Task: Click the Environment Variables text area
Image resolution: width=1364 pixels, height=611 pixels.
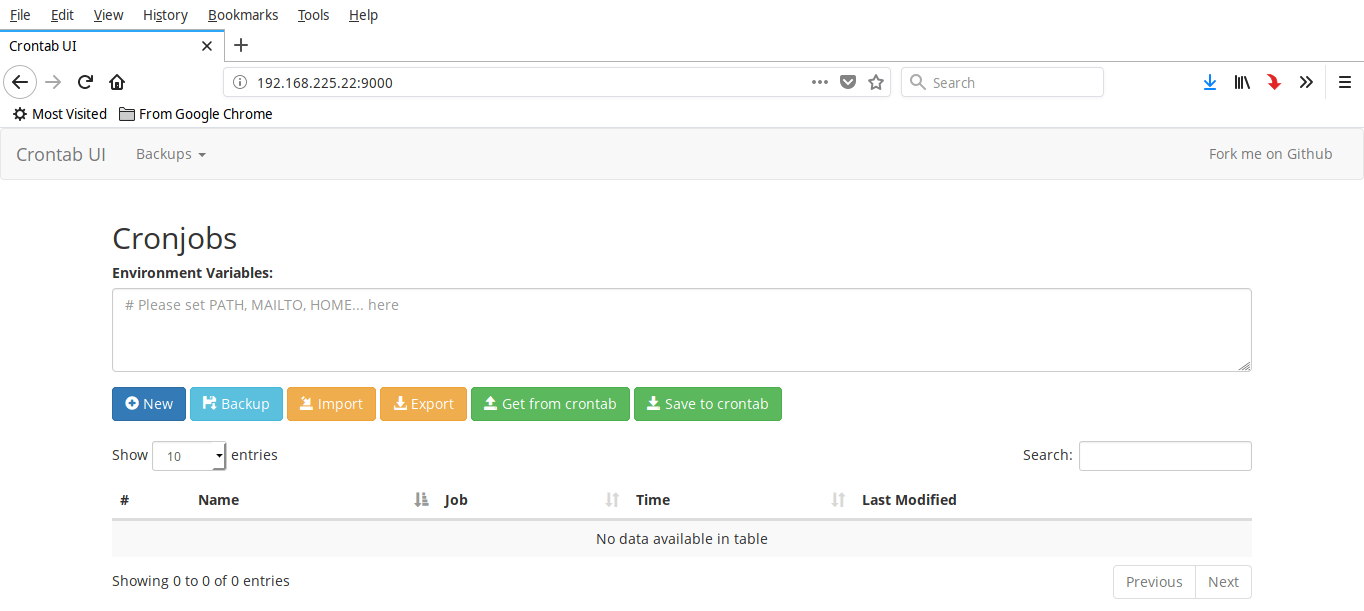Action: (681, 330)
